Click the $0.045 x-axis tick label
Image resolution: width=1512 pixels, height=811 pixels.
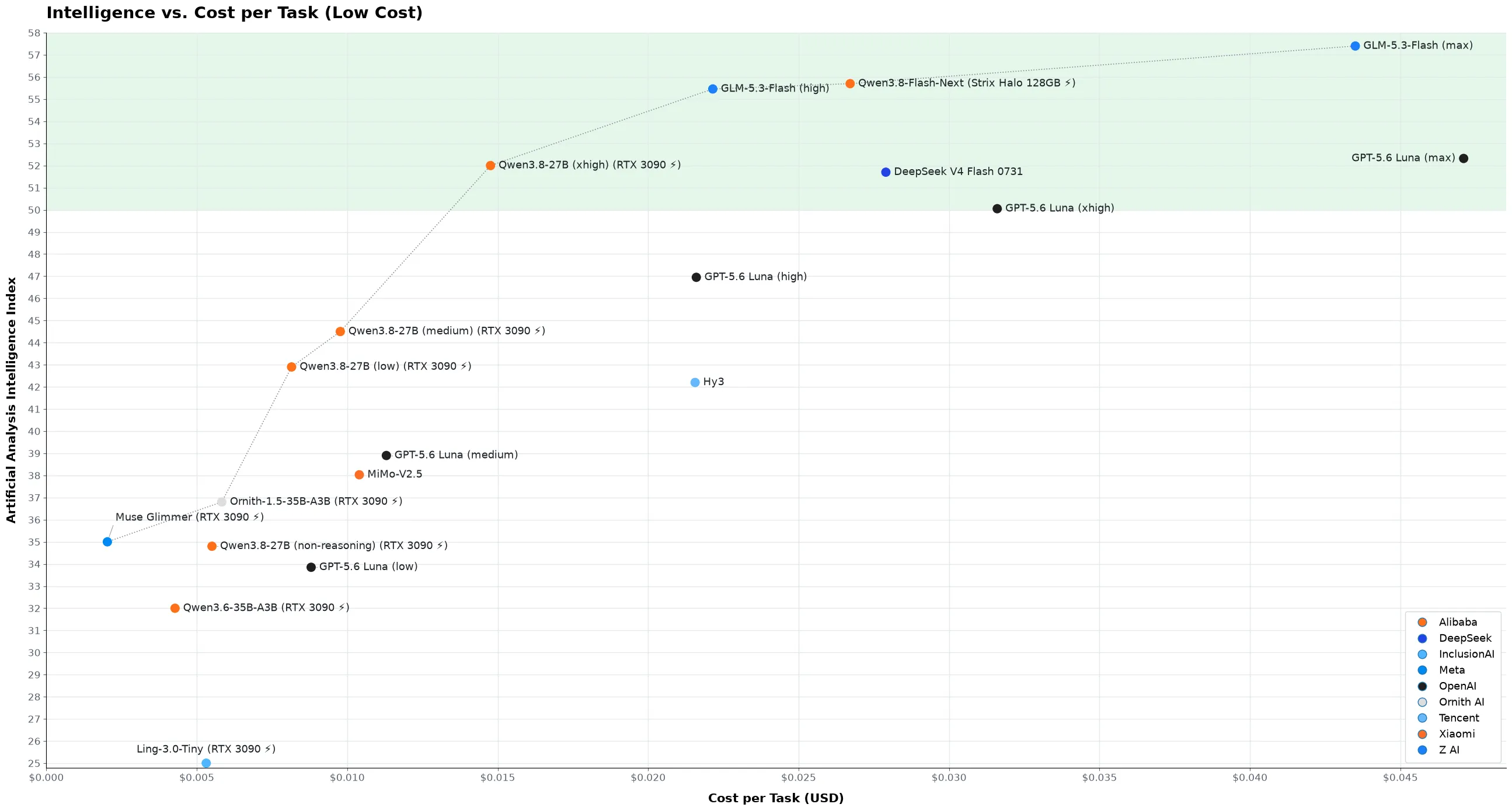[1400, 778]
